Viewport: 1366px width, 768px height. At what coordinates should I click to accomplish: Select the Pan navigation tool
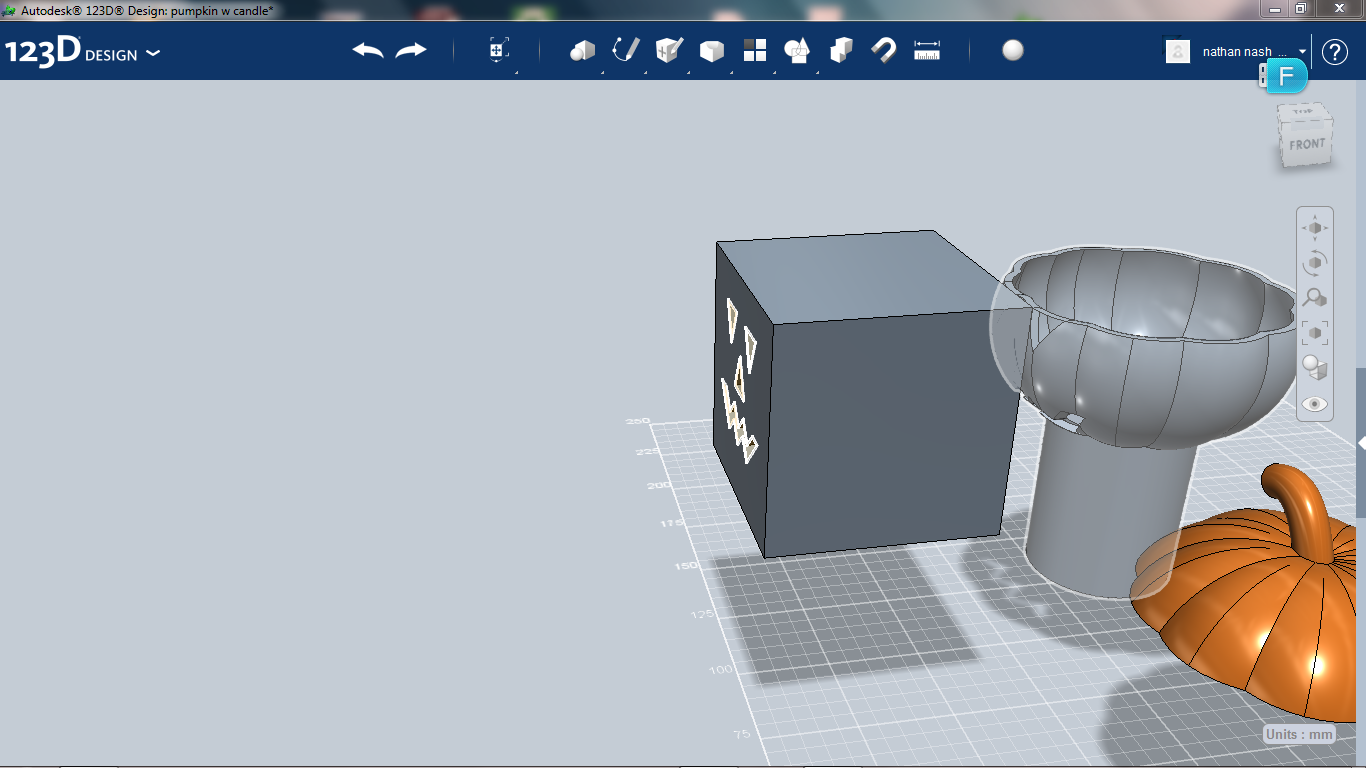pos(1315,228)
